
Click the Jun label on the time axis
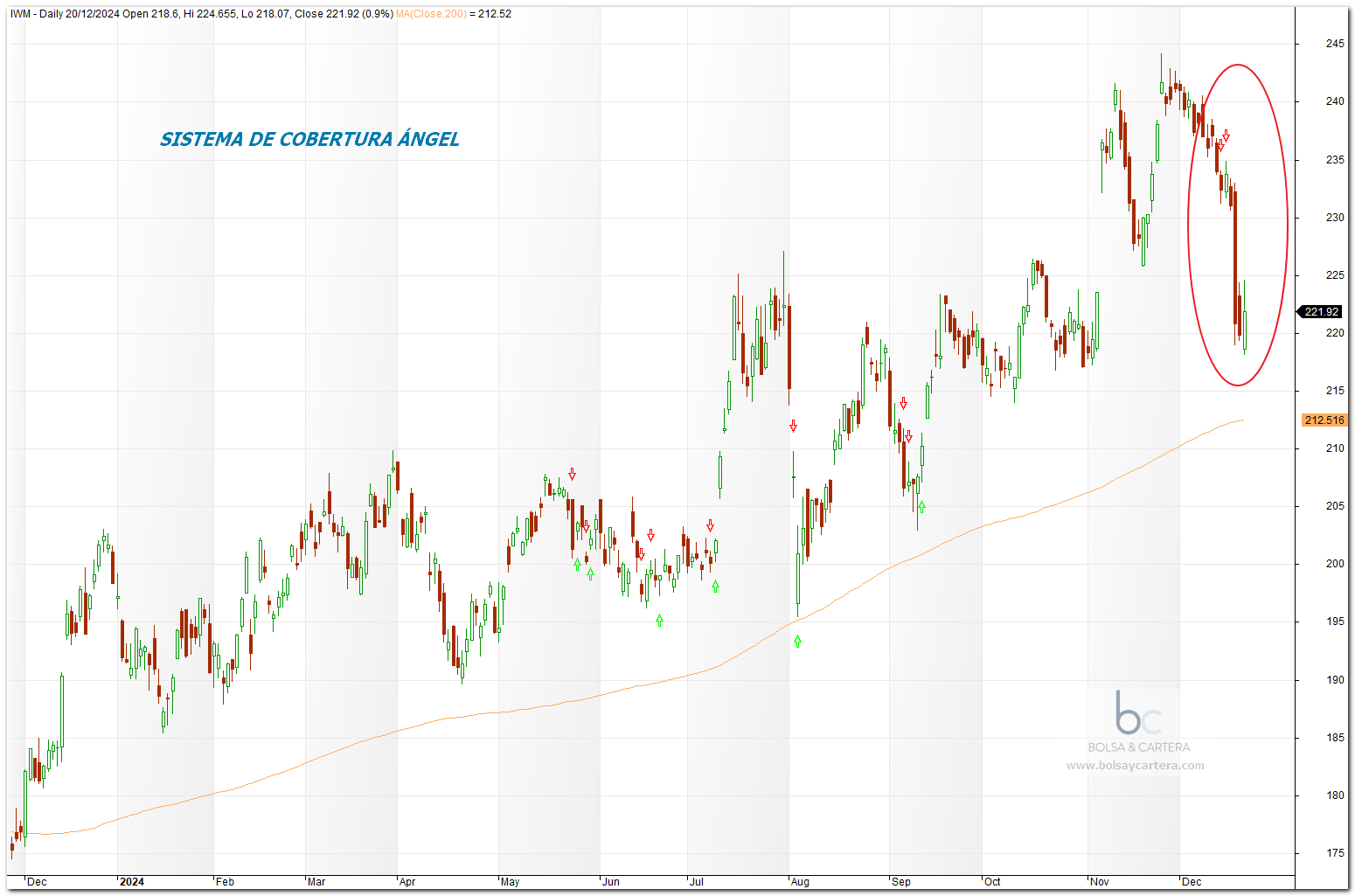611,882
